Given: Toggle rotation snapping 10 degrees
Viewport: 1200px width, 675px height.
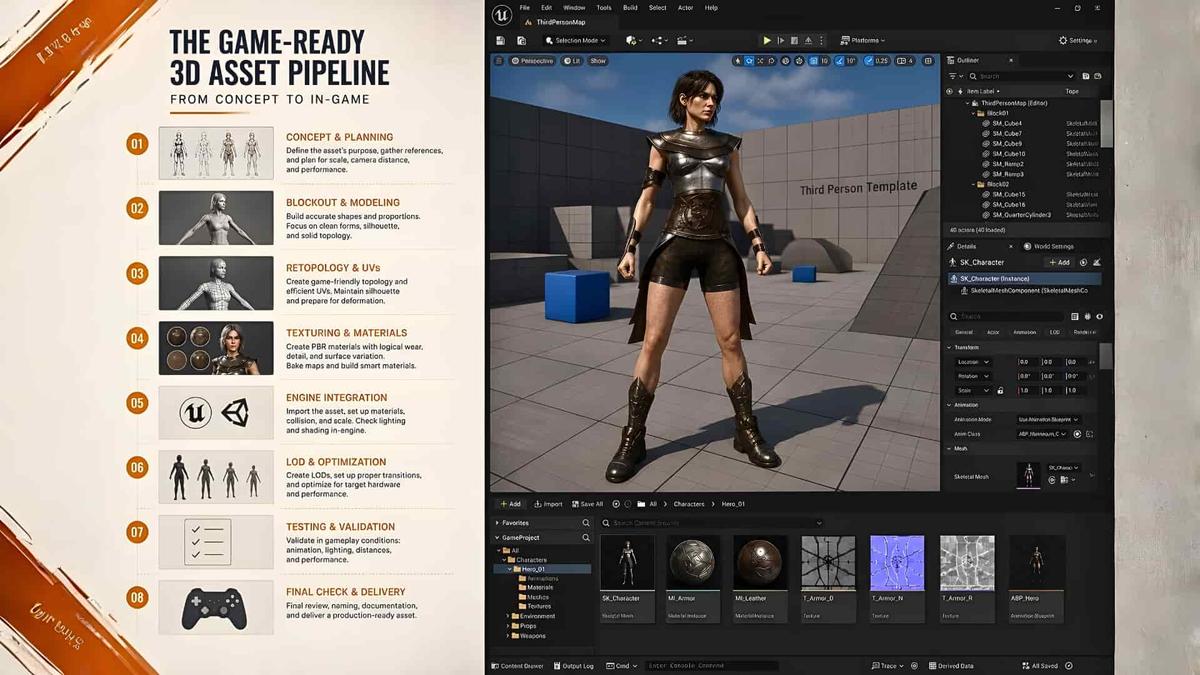Looking at the screenshot, I should click(x=846, y=61).
